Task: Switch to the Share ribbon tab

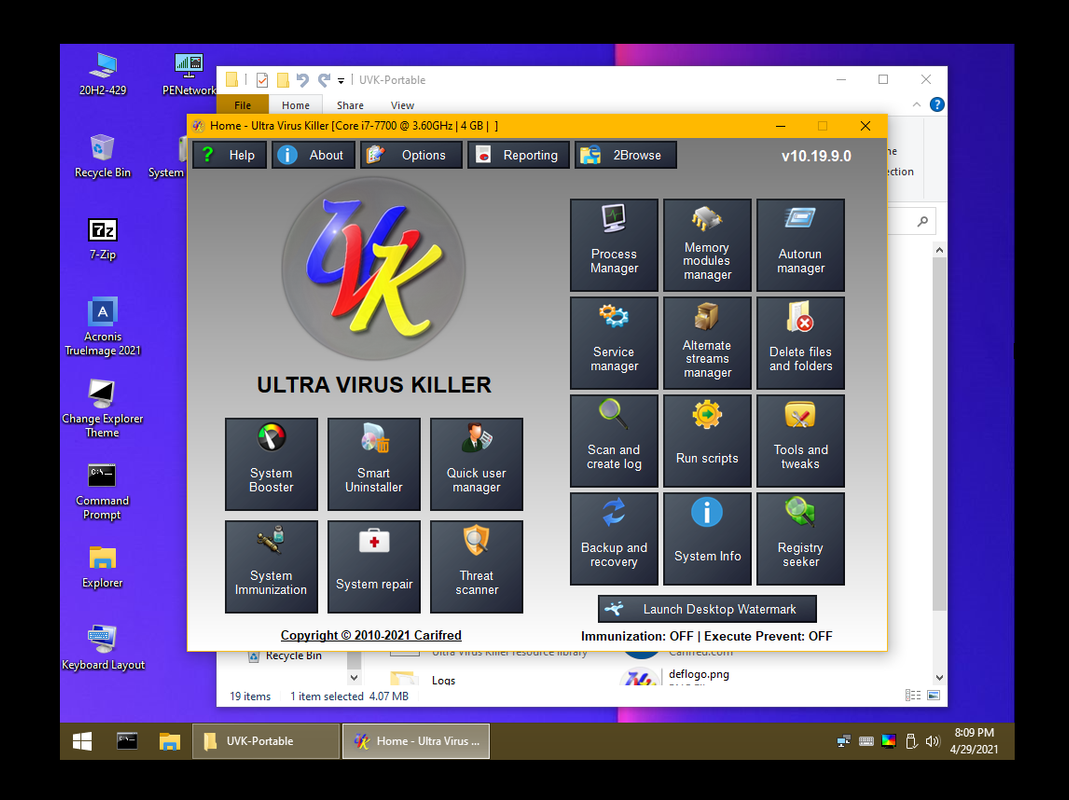Action: pos(350,105)
